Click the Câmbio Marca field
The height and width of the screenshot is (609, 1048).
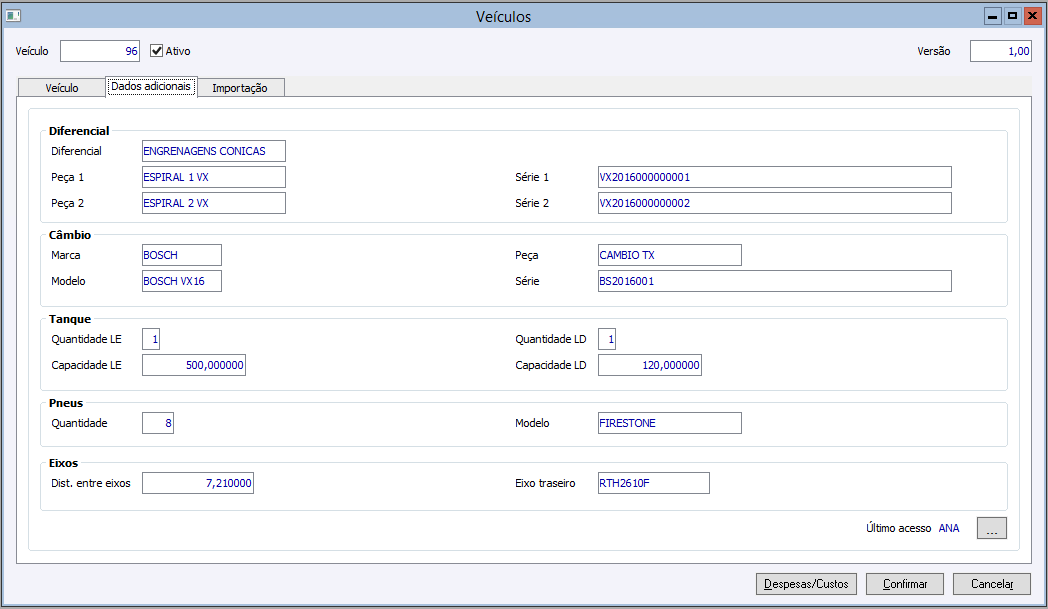(182, 255)
